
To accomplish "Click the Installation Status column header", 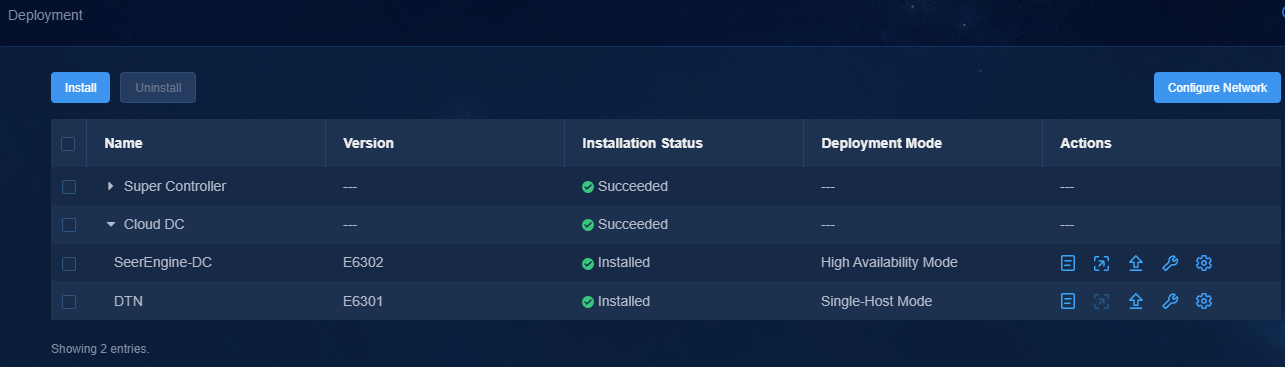I will (642, 143).
